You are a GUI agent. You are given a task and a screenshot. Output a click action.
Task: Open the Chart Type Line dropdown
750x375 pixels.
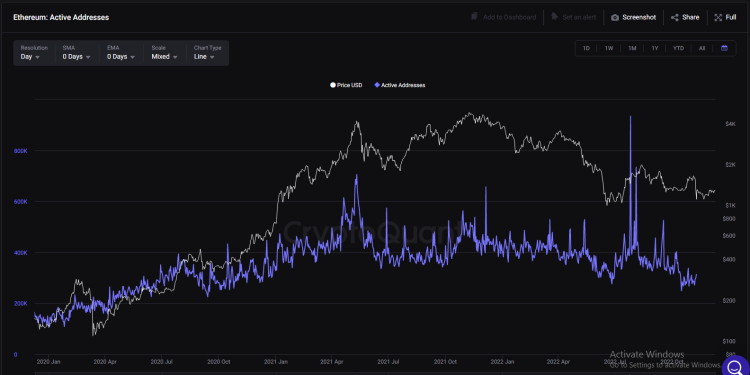[208, 53]
